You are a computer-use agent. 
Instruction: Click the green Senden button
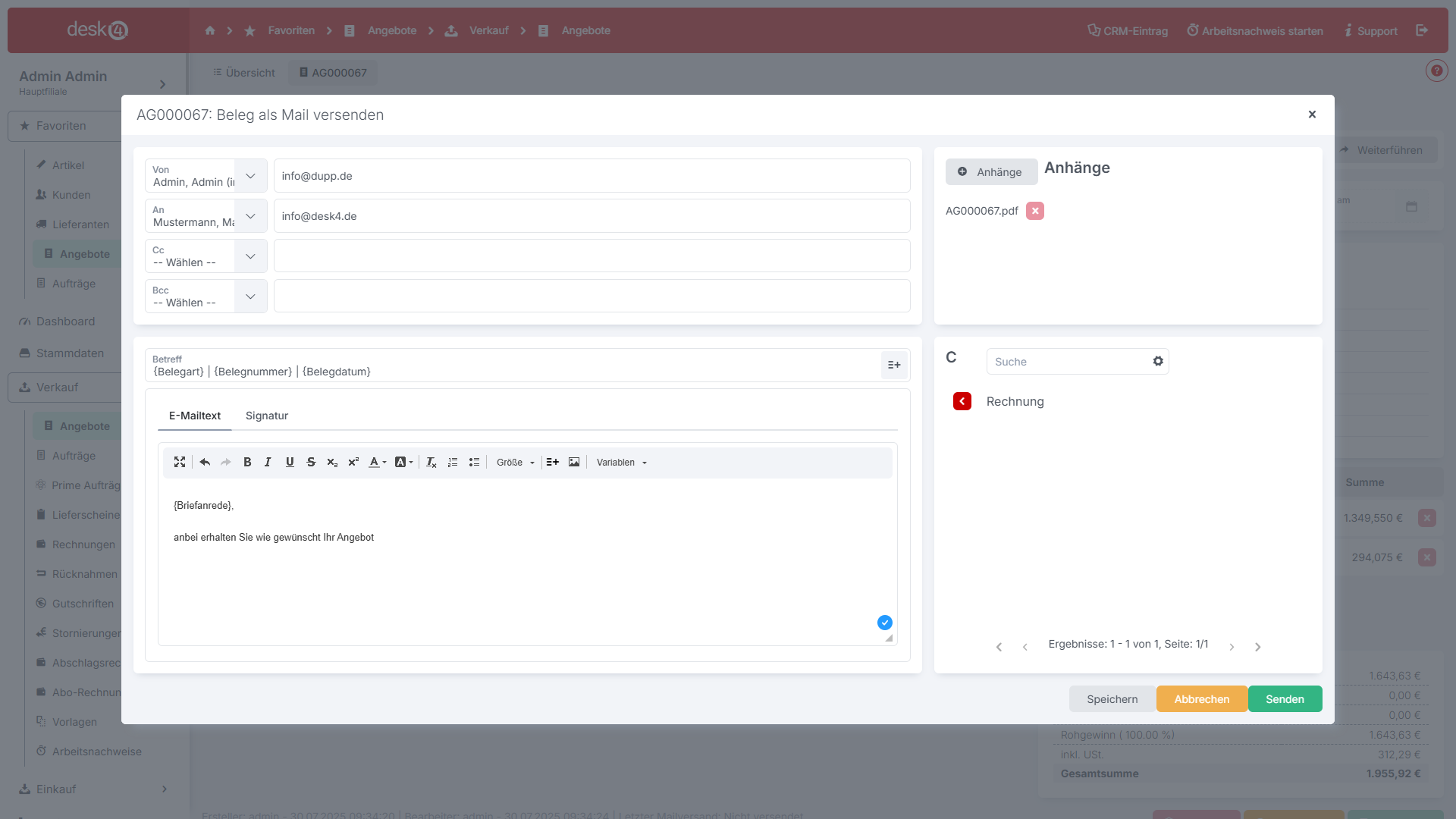1285,699
